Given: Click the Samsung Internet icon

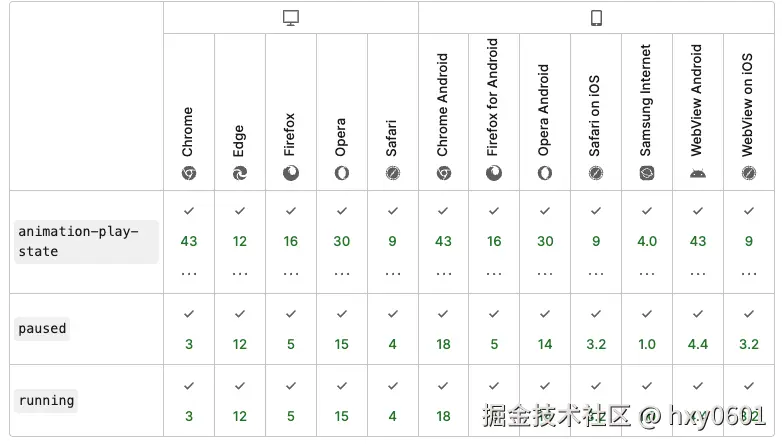Looking at the screenshot, I should [647, 173].
